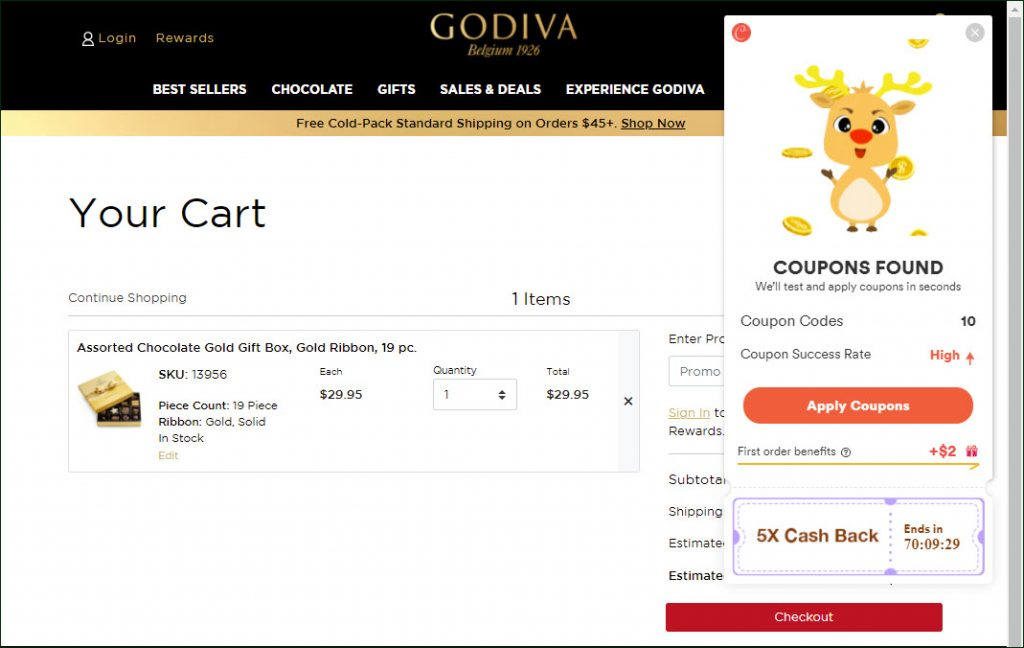Click the Apply Coupons button
The height and width of the screenshot is (648, 1024).
[x=857, y=406]
